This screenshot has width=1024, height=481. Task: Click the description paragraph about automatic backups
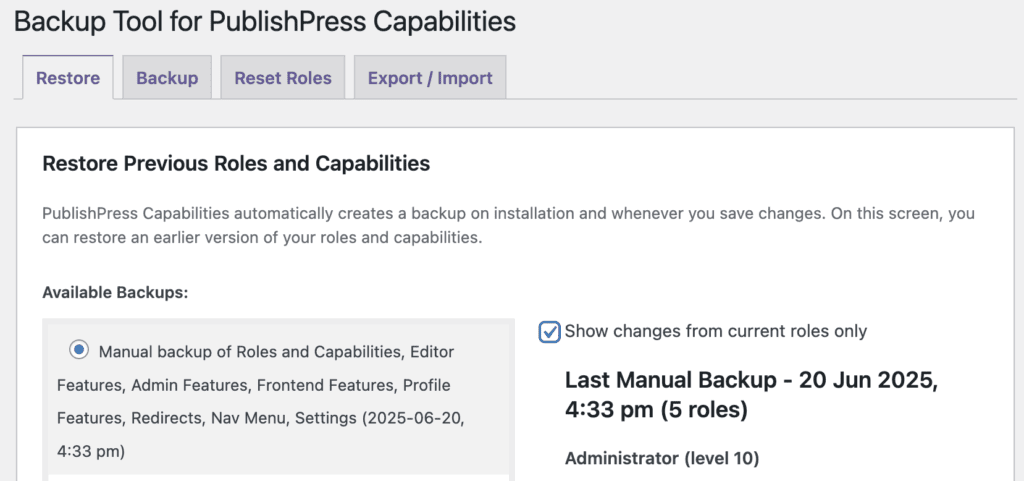pos(508,226)
